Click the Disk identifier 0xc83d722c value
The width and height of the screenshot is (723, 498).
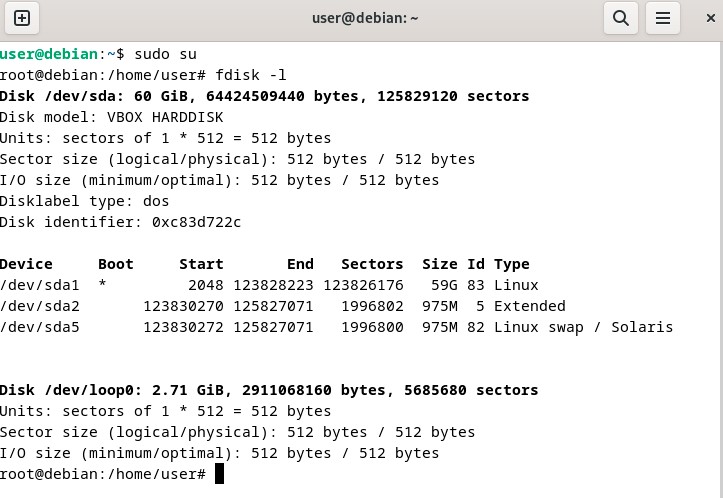pos(196,222)
